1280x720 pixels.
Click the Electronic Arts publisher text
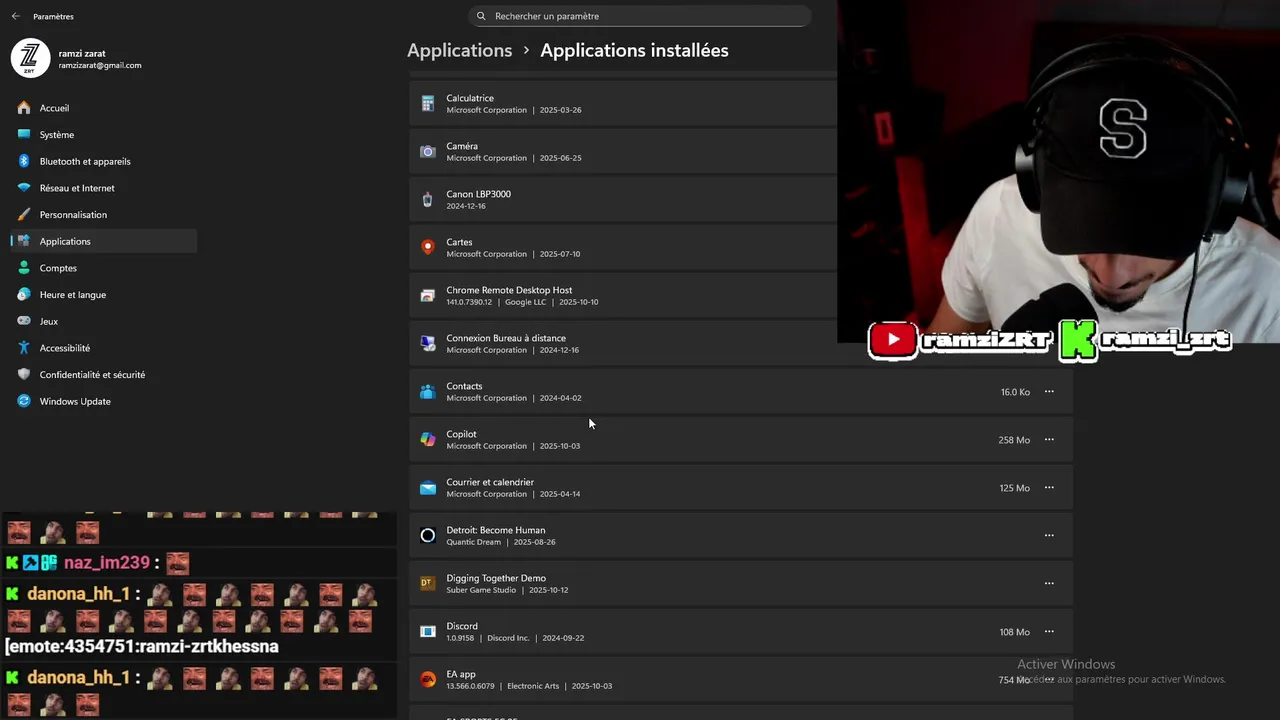tap(533, 686)
